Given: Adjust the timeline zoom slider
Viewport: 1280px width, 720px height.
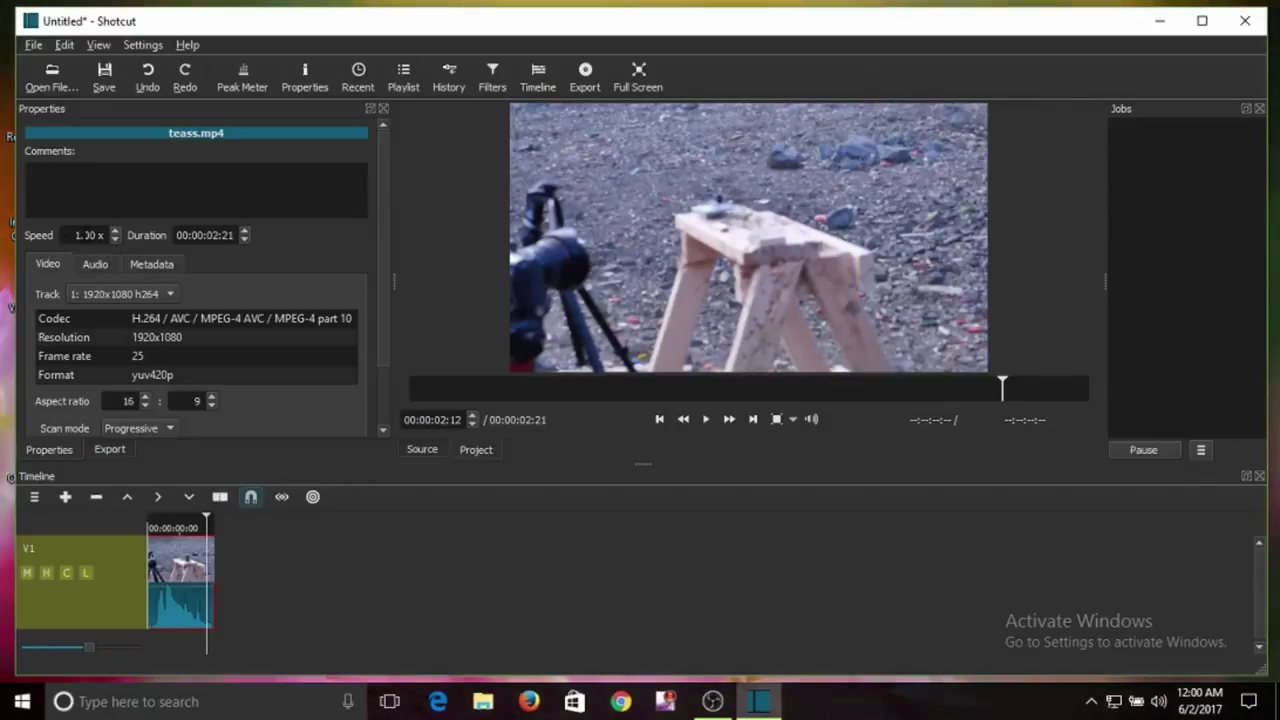Looking at the screenshot, I should tap(88, 647).
